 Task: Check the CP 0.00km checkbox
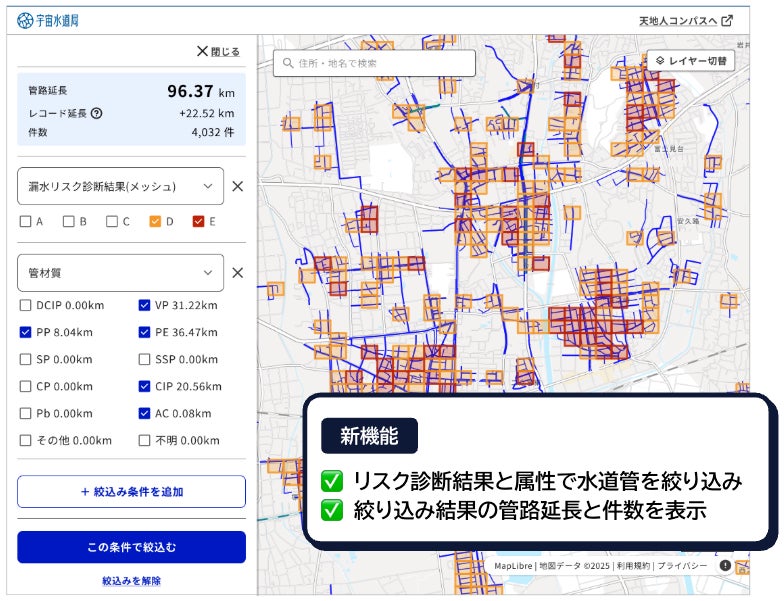click(x=25, y=386)
